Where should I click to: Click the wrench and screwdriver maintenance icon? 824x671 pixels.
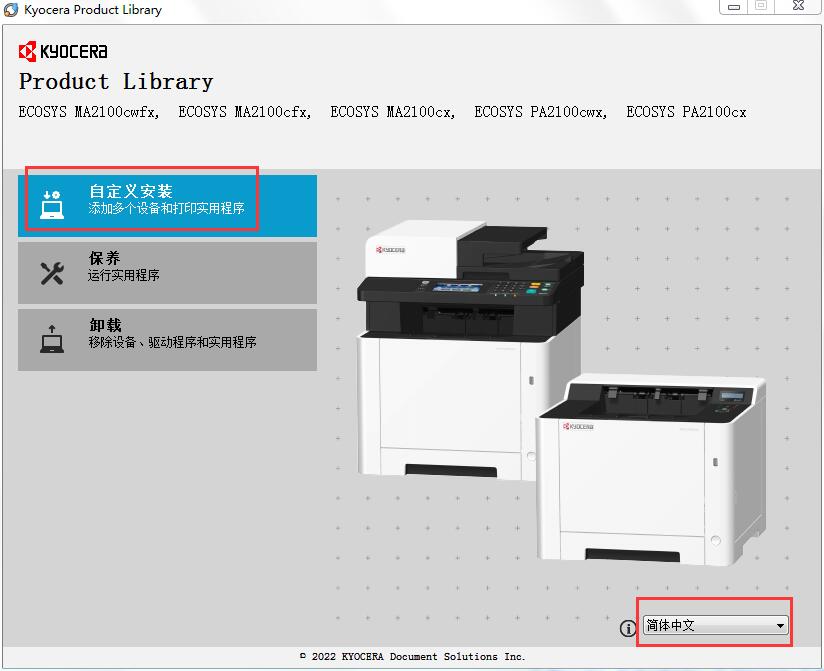[x=52, y=272]
